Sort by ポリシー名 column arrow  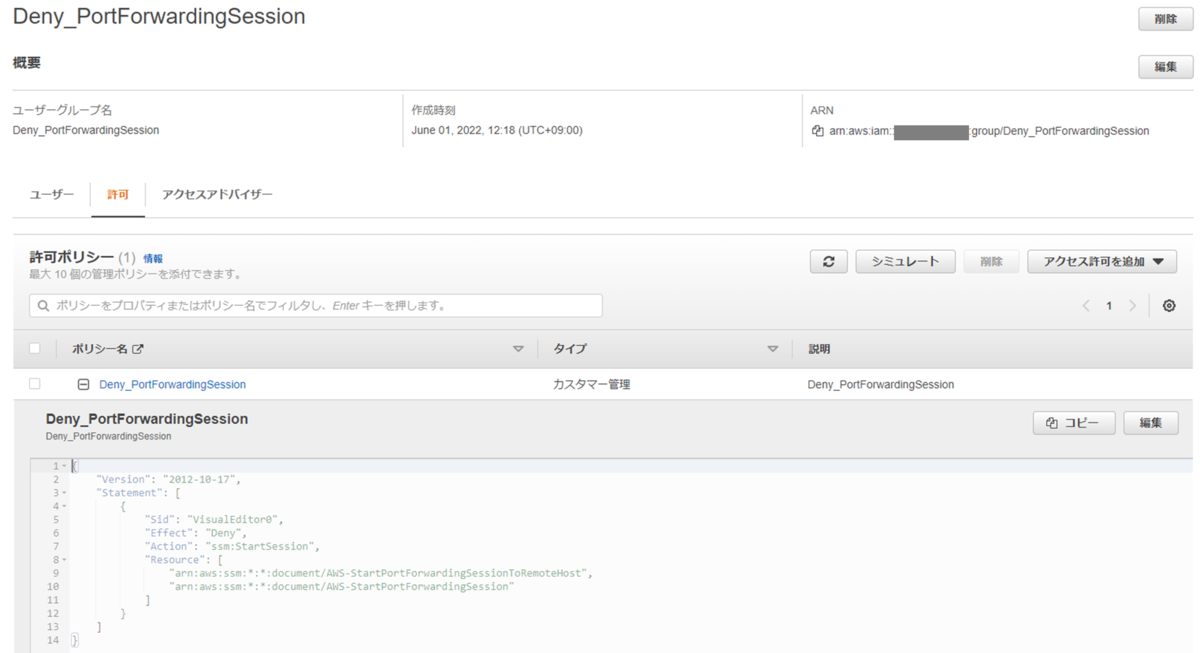point(518,349)
